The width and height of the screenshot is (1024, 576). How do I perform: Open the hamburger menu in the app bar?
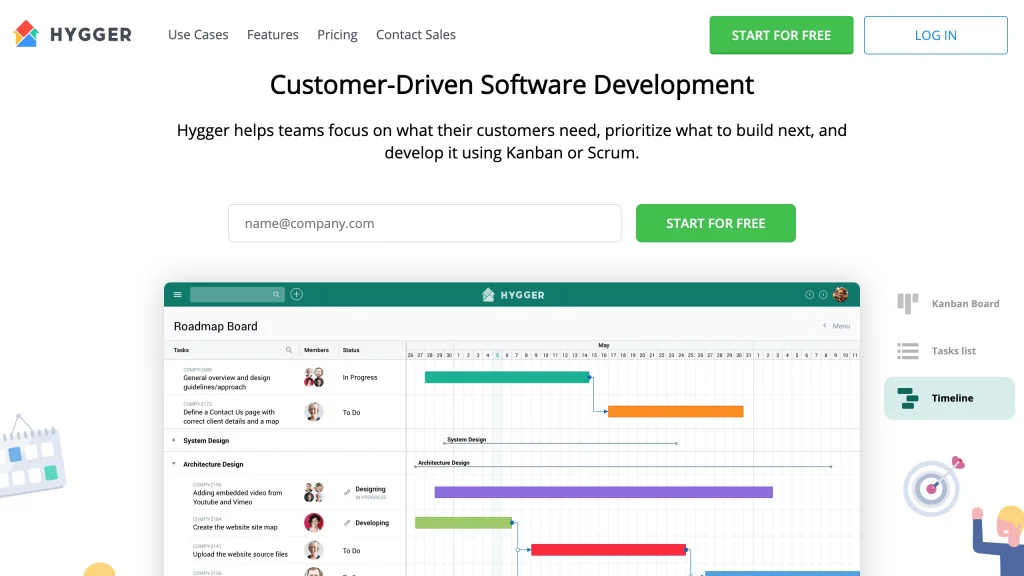(x=178, y=295)
